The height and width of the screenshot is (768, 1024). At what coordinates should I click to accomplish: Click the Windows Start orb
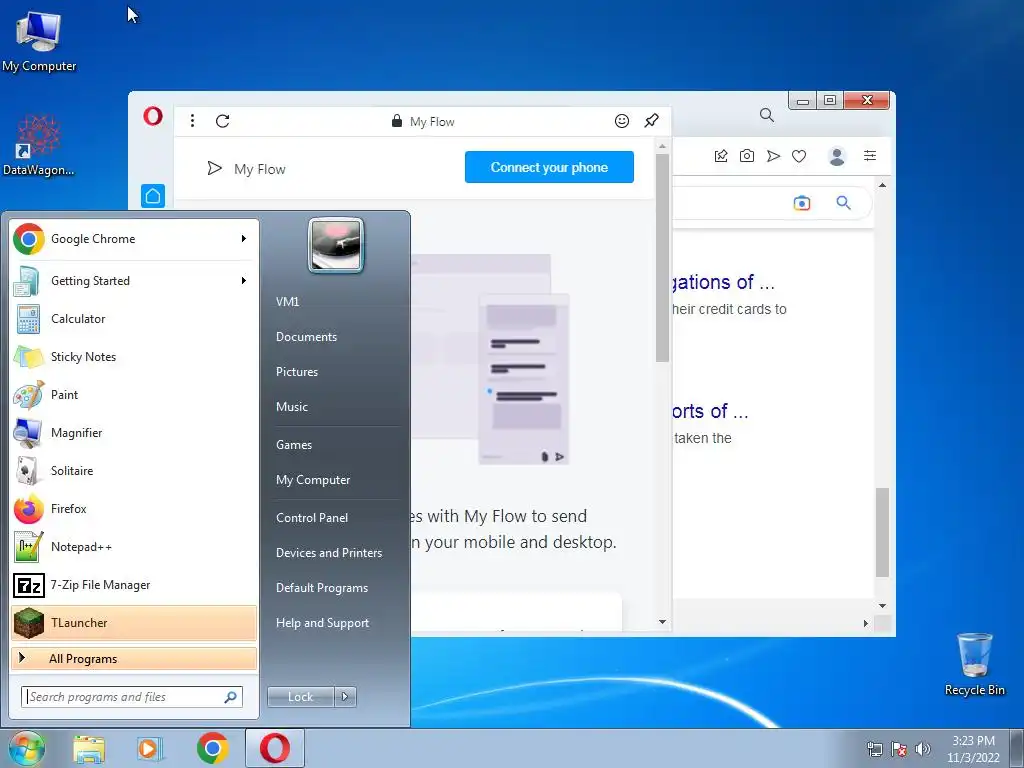27,748
